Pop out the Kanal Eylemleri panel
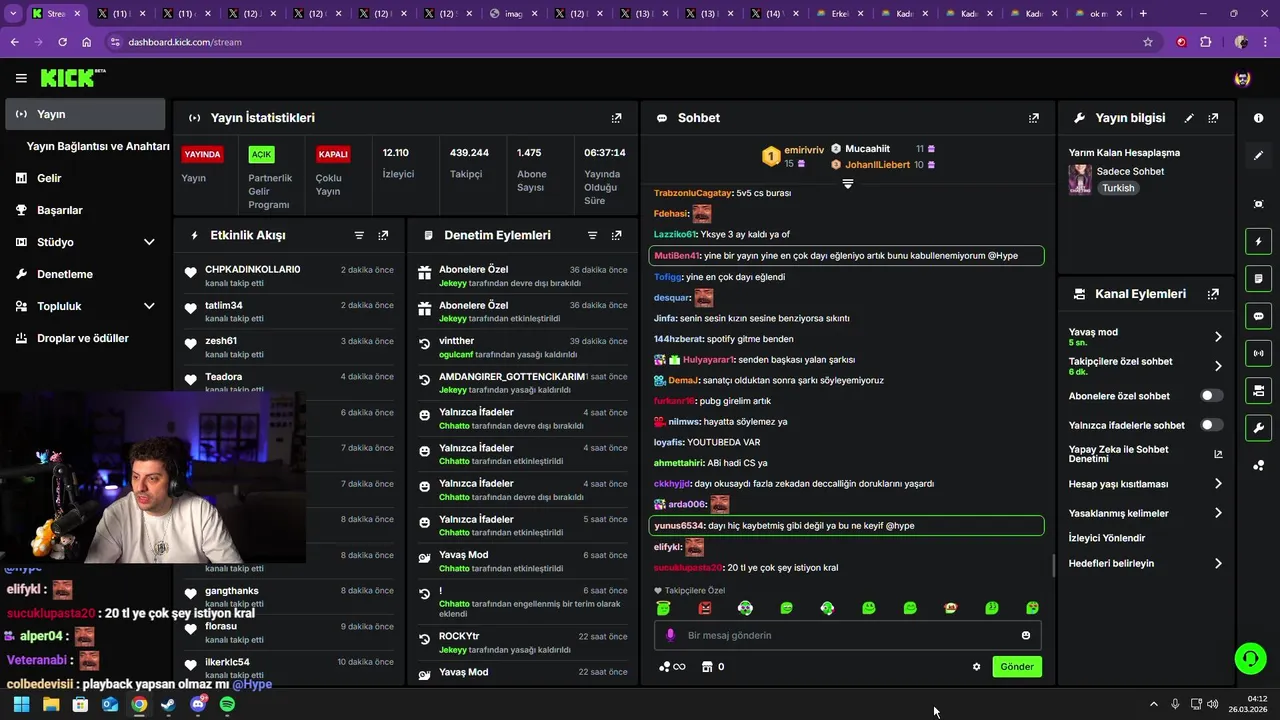Image resolution: width=1280 pixels, height=720 pixels. coord(1213,294)
